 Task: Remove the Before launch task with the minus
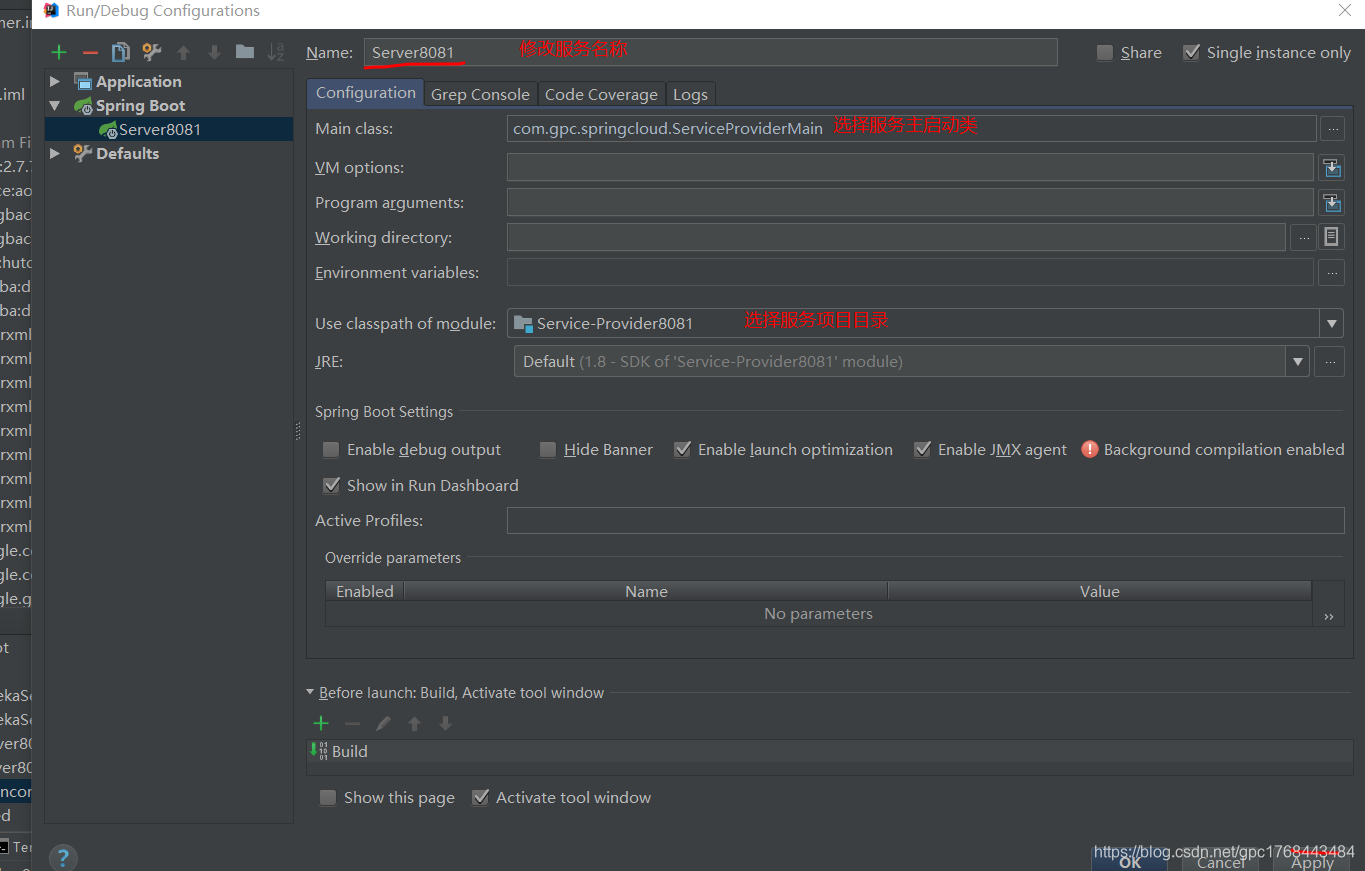click(352, 723)
